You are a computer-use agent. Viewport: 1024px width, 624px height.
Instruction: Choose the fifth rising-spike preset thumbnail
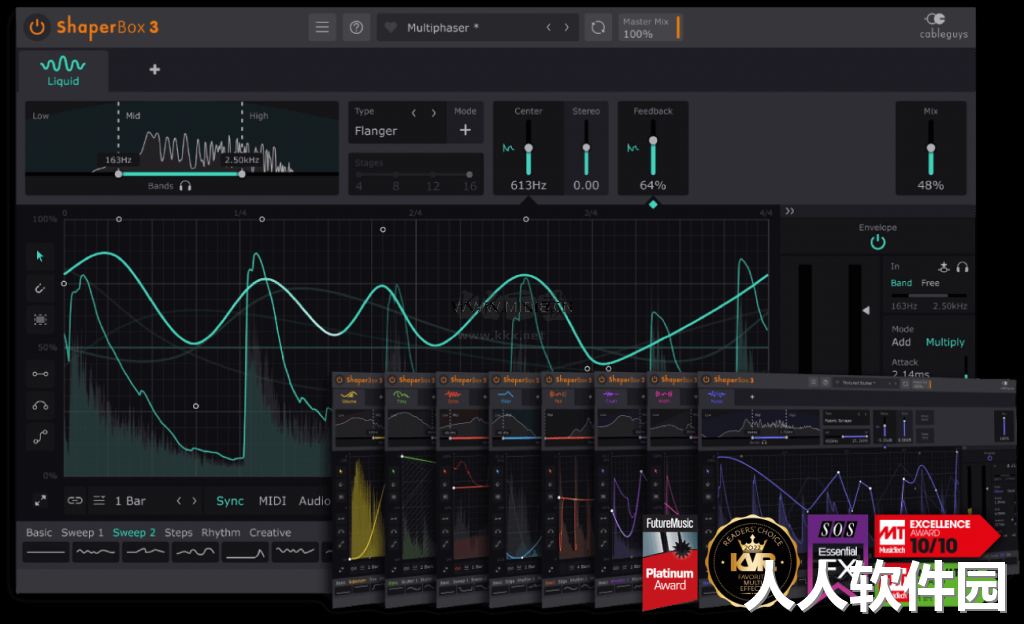[x=245, y=552]
